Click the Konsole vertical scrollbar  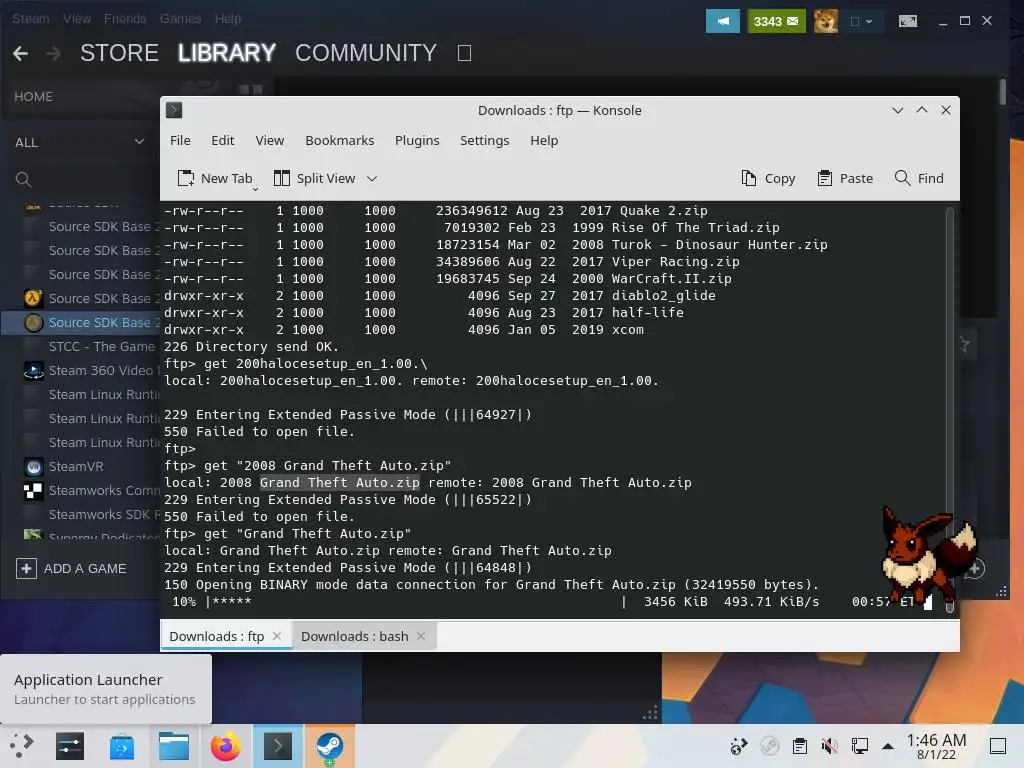950,408
